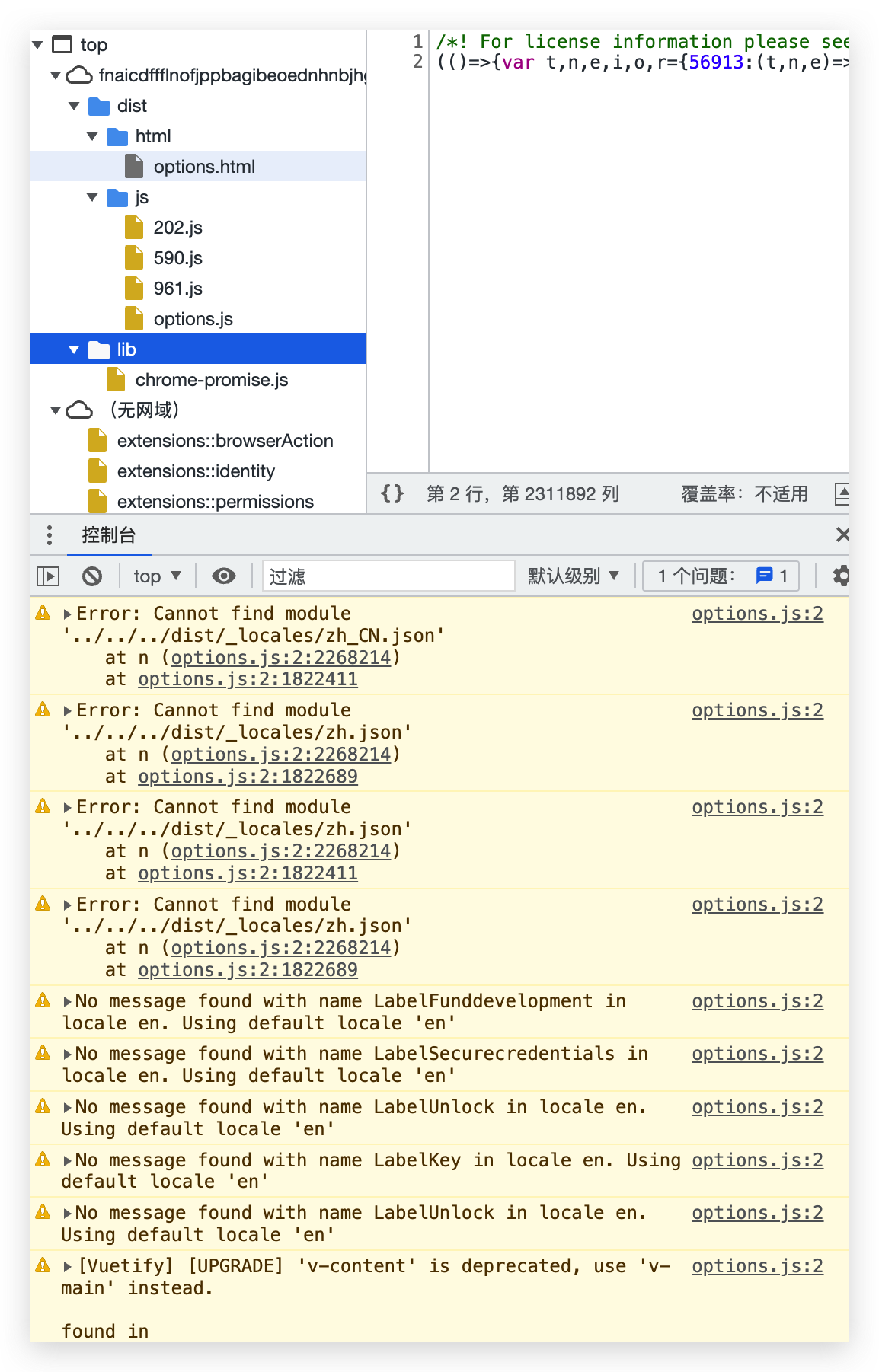Open the console settings gear
This screenshot has height=1372, width=879.
[841, 576]
